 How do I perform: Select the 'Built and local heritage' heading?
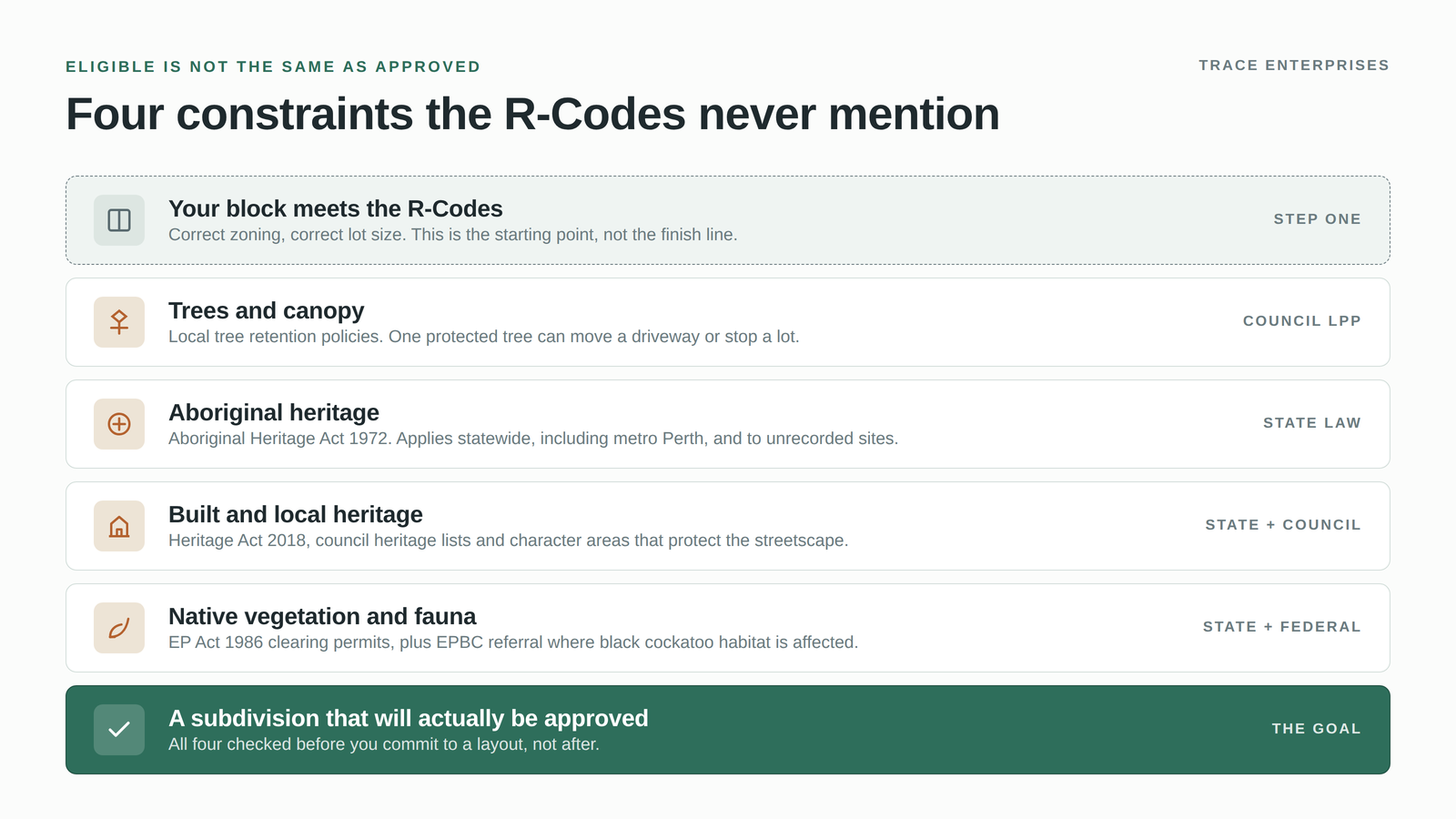tap(296, 514)
